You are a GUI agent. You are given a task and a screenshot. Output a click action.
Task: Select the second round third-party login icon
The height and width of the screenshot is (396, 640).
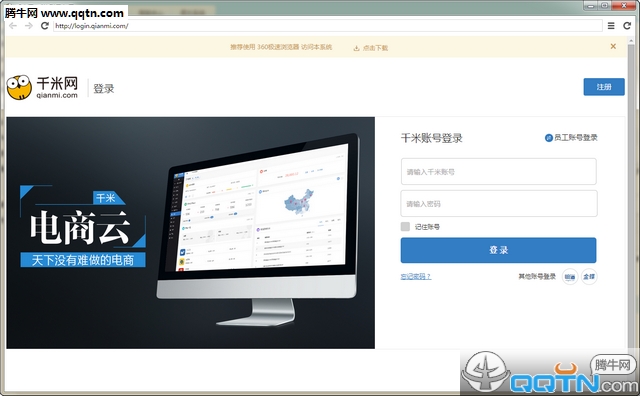[x=589, y=277]
